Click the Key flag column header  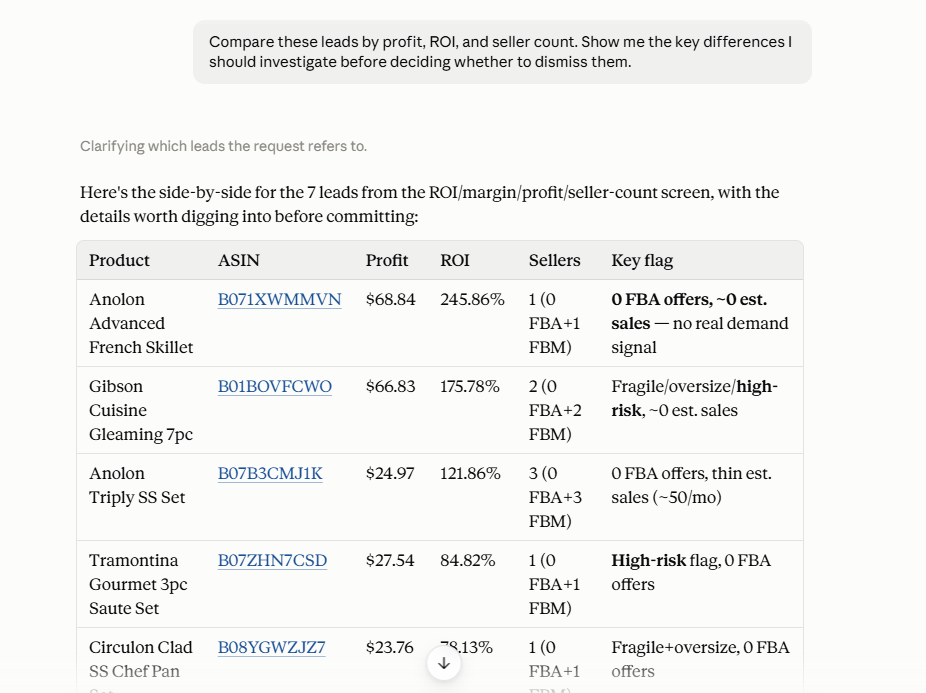click(642, 261)
